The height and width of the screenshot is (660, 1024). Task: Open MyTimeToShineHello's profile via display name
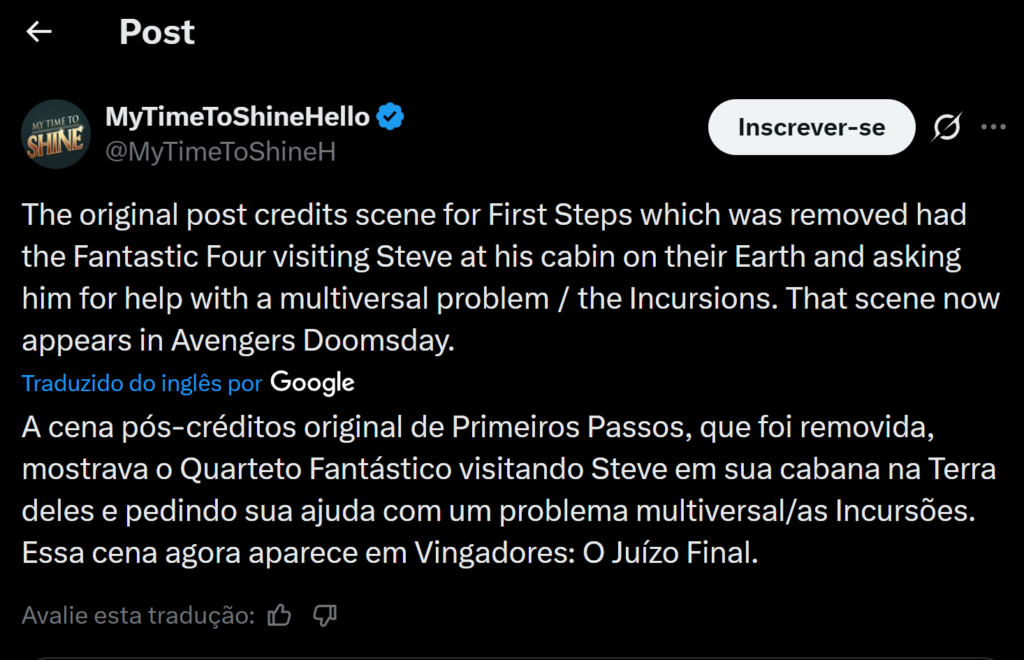click(x=237, y=116)
